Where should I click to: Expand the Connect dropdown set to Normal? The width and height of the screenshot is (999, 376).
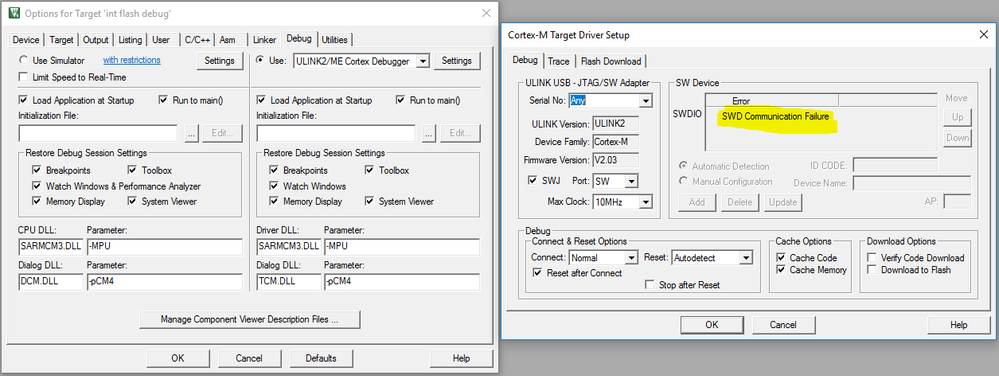(631, 258)
